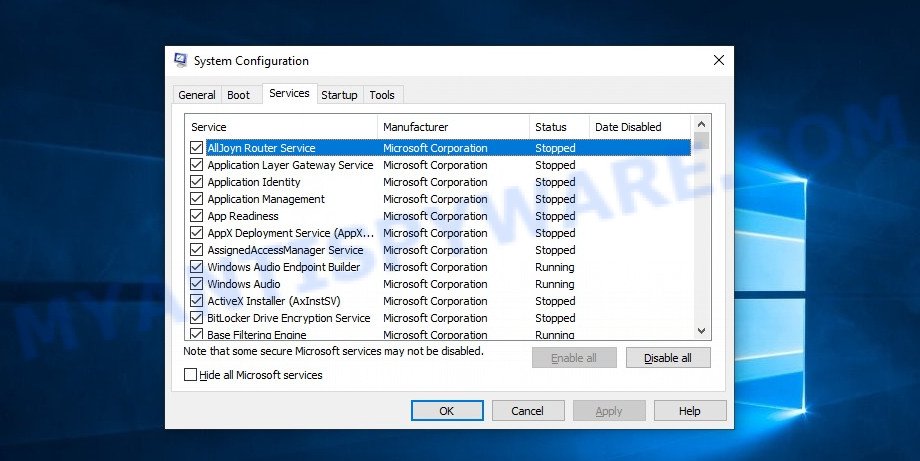Disable AssignedAccessManager Service checkbox
This screenshot has width=920, height=461.
click(x=197, y=250)
